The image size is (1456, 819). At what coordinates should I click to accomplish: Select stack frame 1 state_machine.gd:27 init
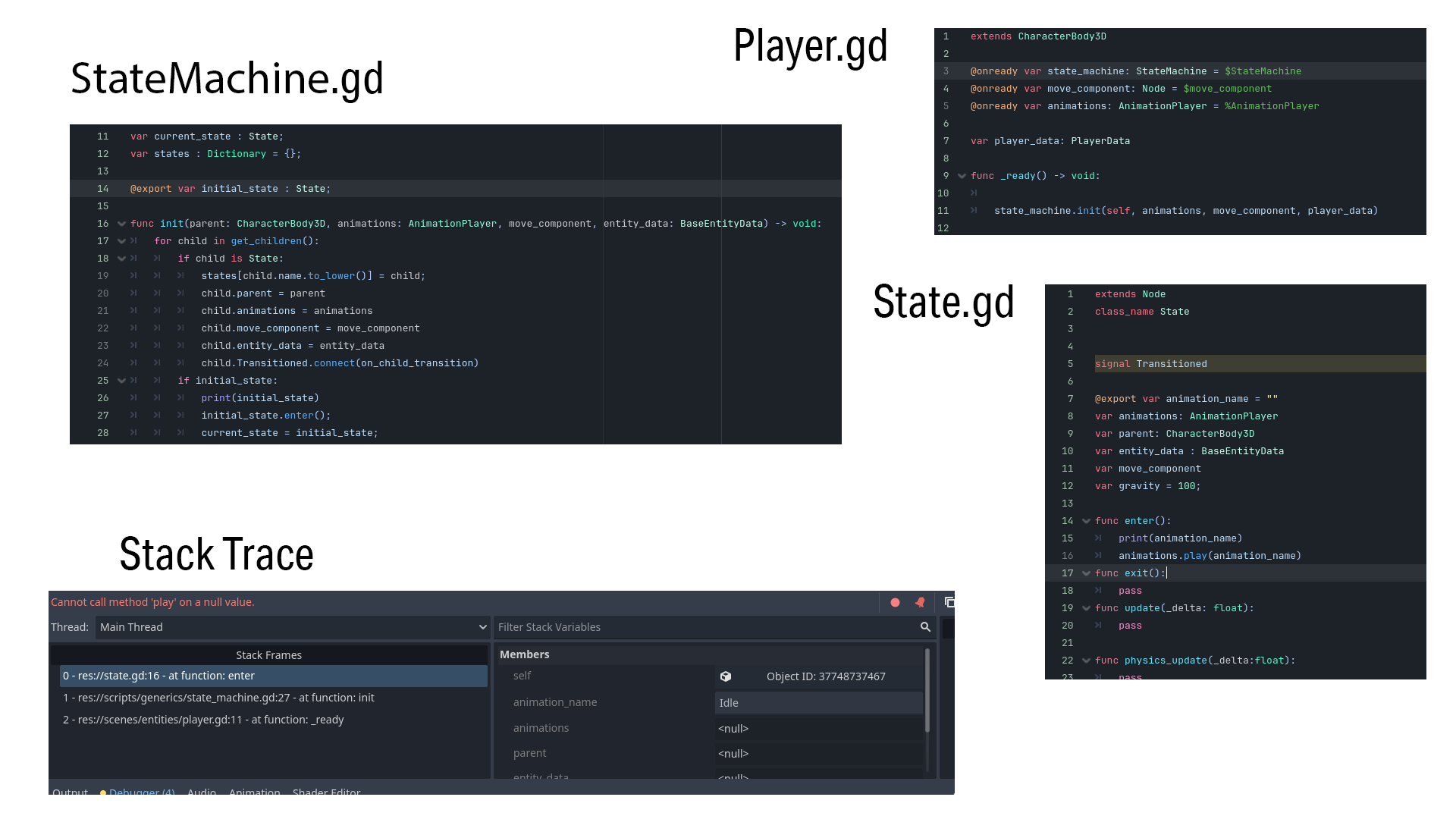(x=273, y=698)
